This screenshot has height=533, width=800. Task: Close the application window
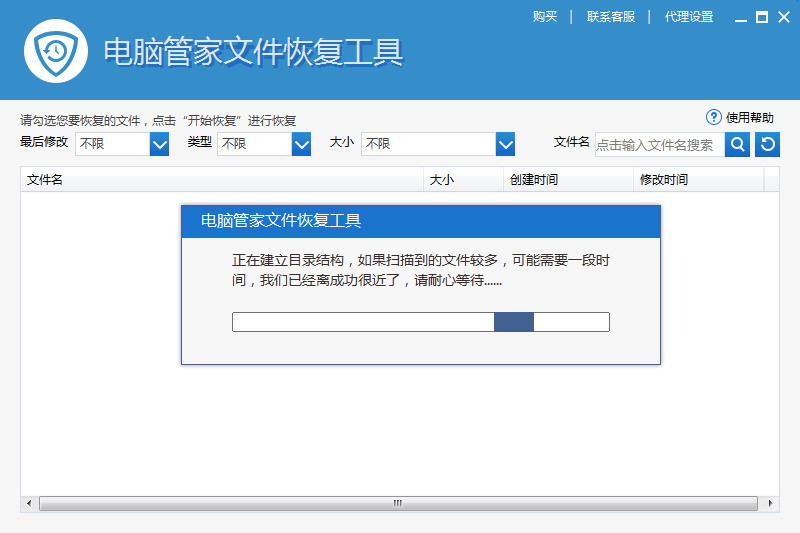[784, 17]
